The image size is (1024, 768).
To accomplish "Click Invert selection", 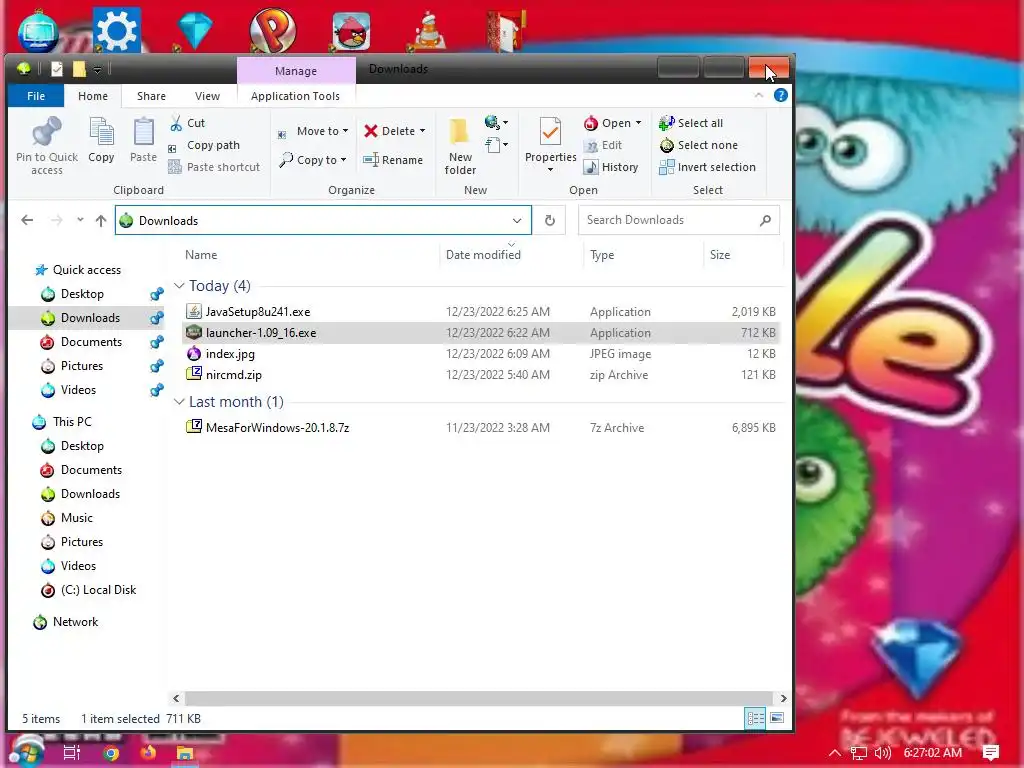I will point(707,167).
